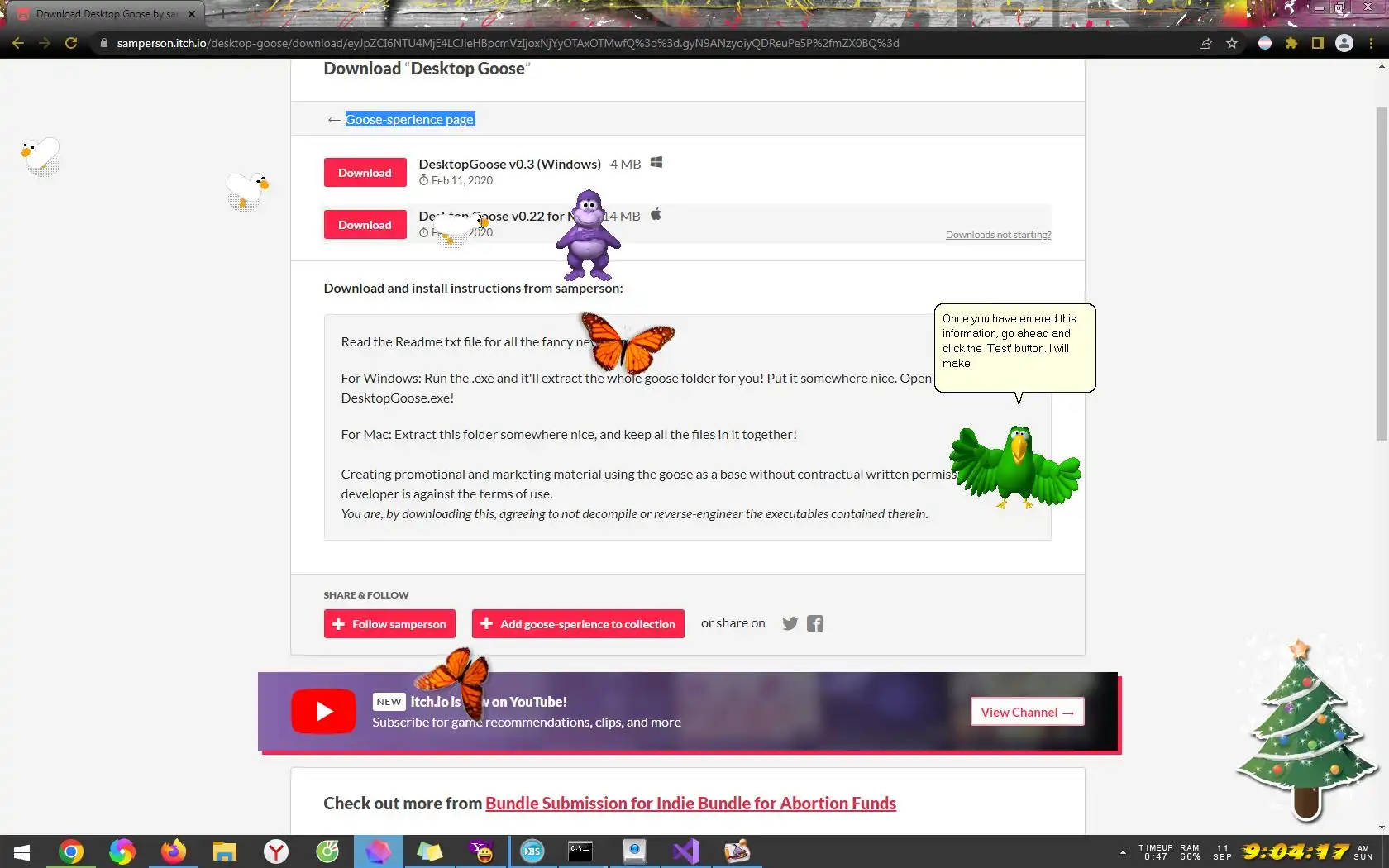Screen dimensions: 1389x868
Task: Click the parrot's yellow speech balloon
Action: coord(1014,347)
